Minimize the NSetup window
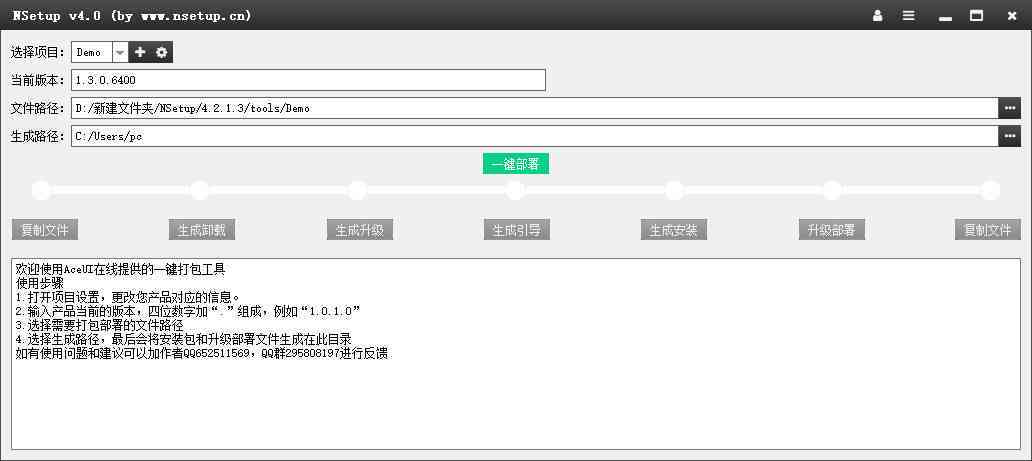The image size is (1032, 461). (945, 16)
